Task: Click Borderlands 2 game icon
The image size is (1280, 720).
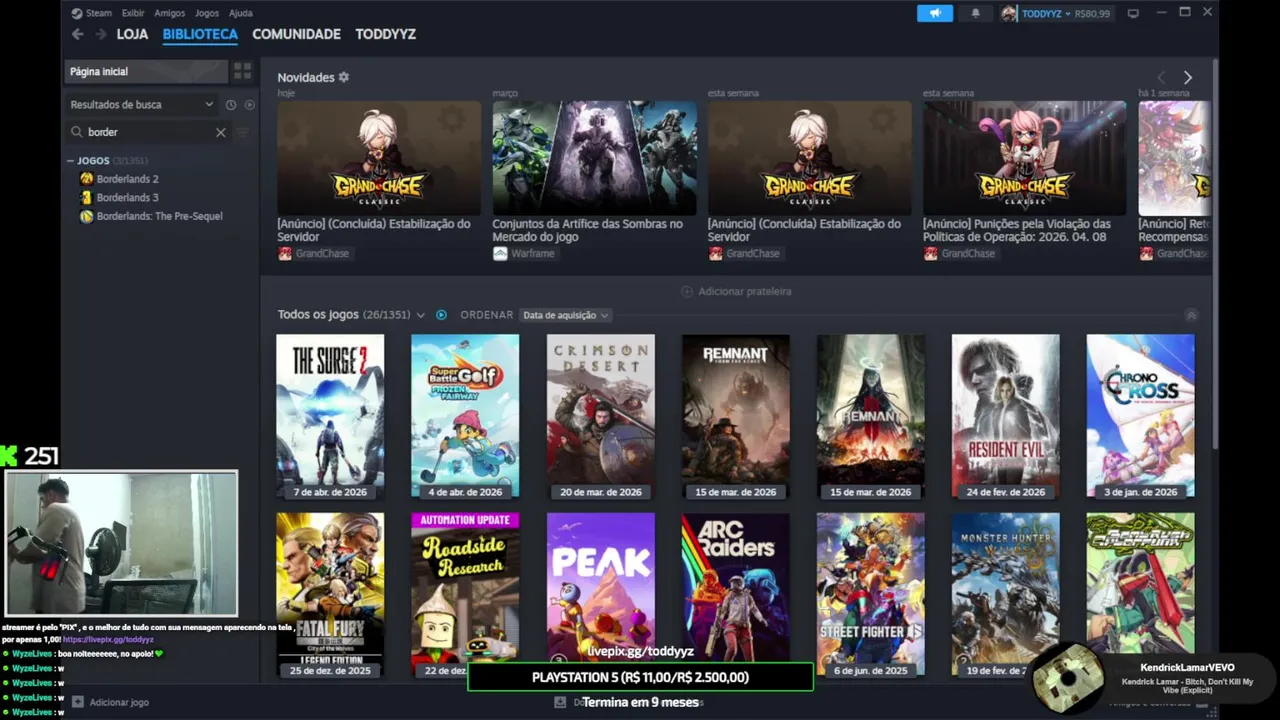Action: pyautogui.click(x=87, y=178)
